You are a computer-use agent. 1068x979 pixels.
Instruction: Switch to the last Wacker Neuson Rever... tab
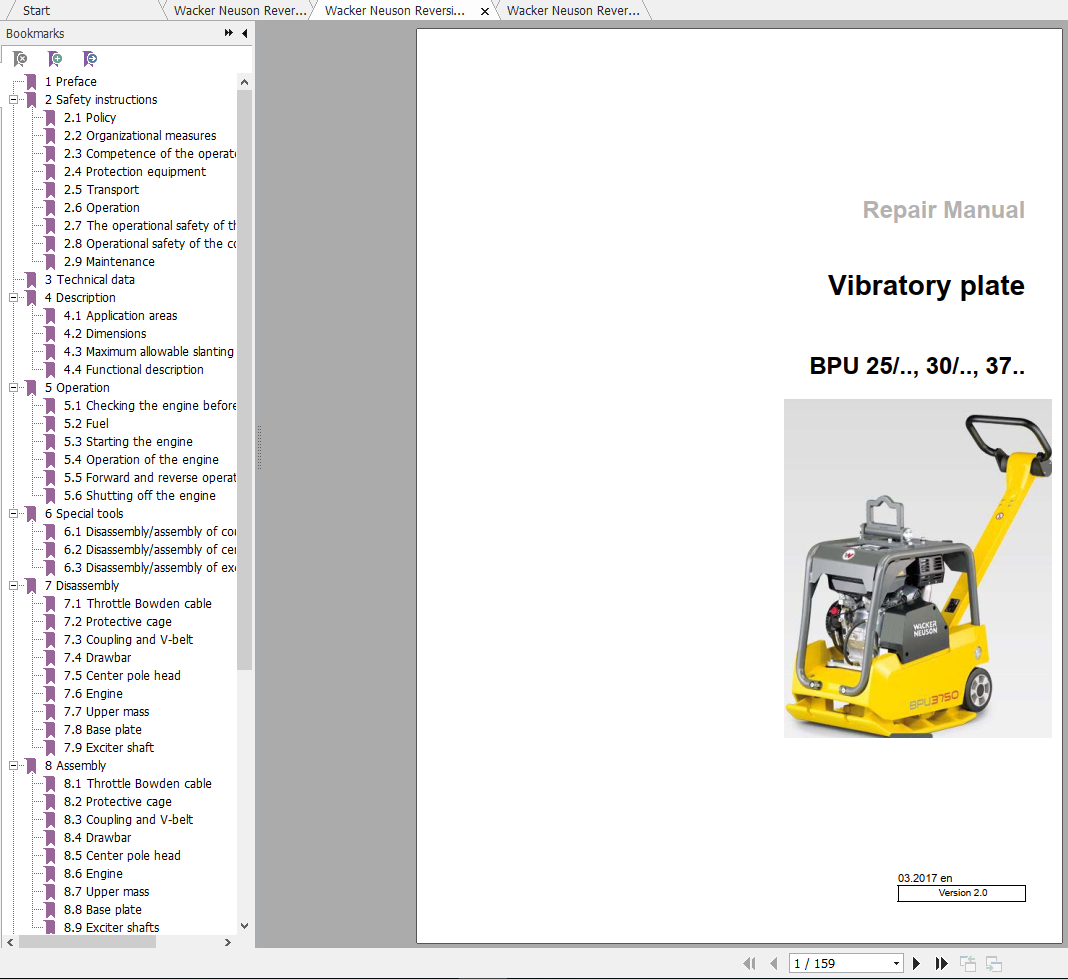click(573, 10)
